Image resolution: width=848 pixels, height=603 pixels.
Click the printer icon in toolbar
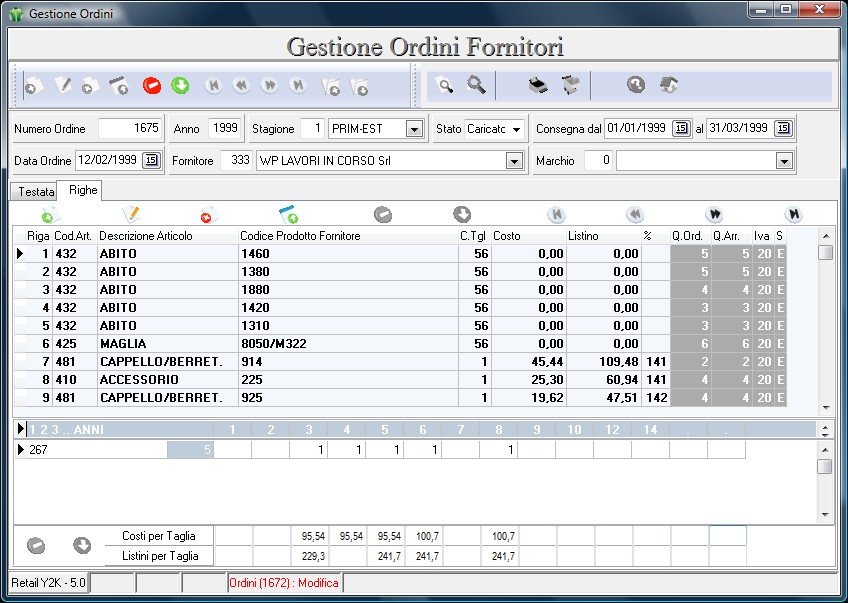pyautogui.click(x=538, y=86)
